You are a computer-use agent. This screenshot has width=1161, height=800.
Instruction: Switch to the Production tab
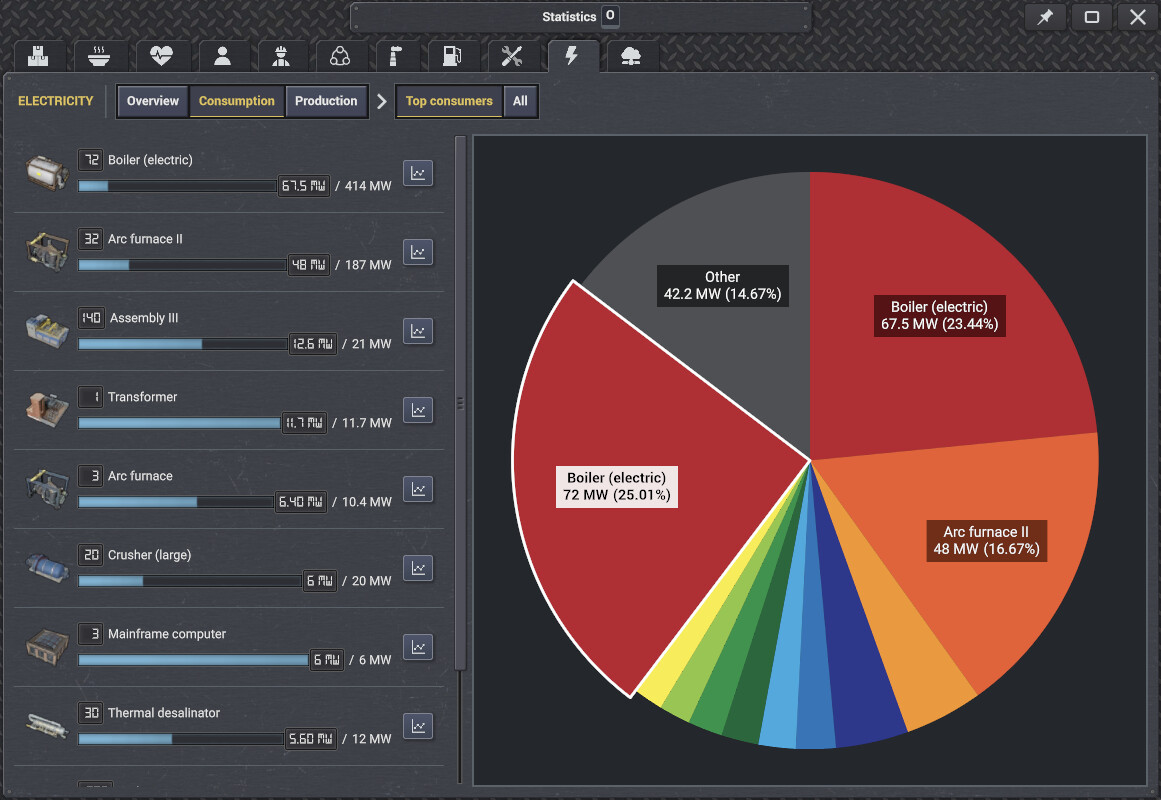click(x=326, y=101)
